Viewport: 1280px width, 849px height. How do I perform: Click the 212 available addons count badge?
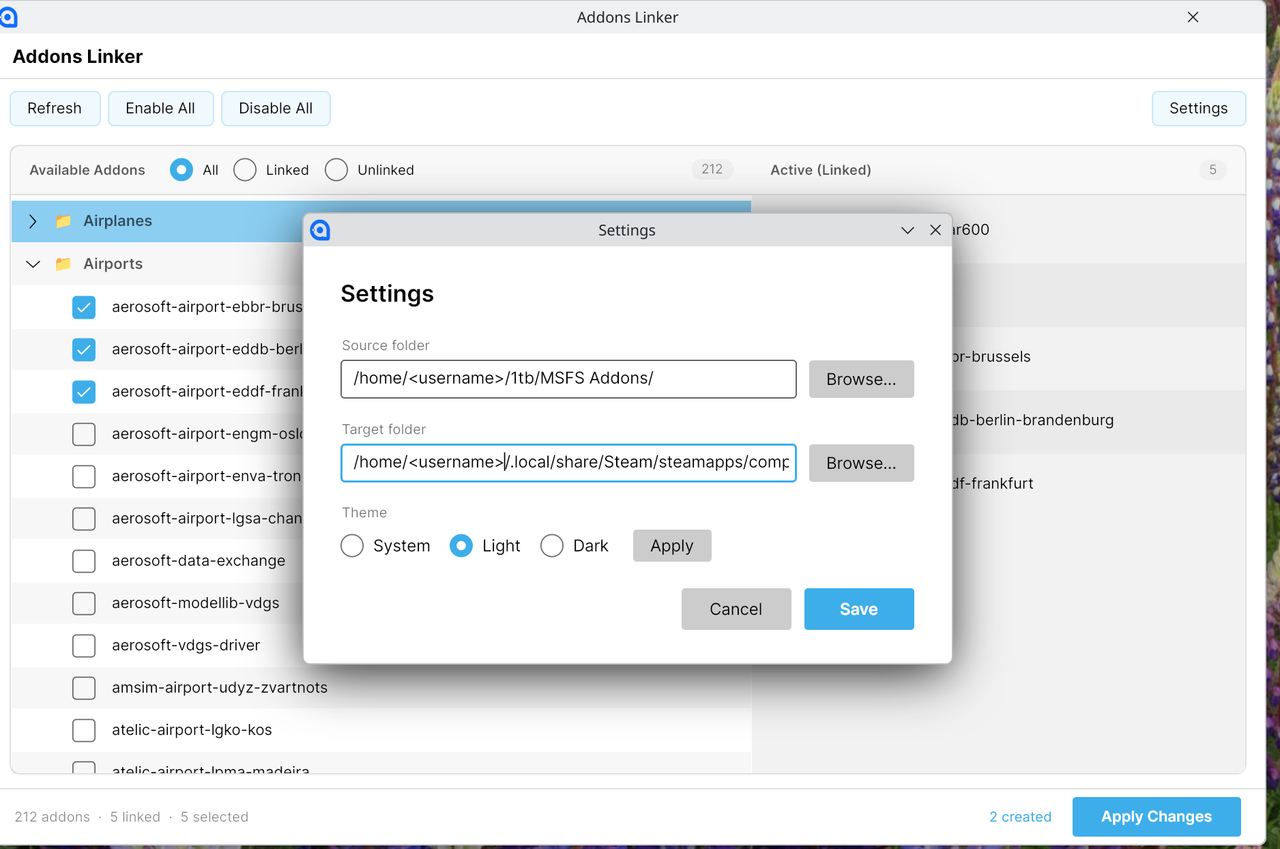tap(712, 170)
